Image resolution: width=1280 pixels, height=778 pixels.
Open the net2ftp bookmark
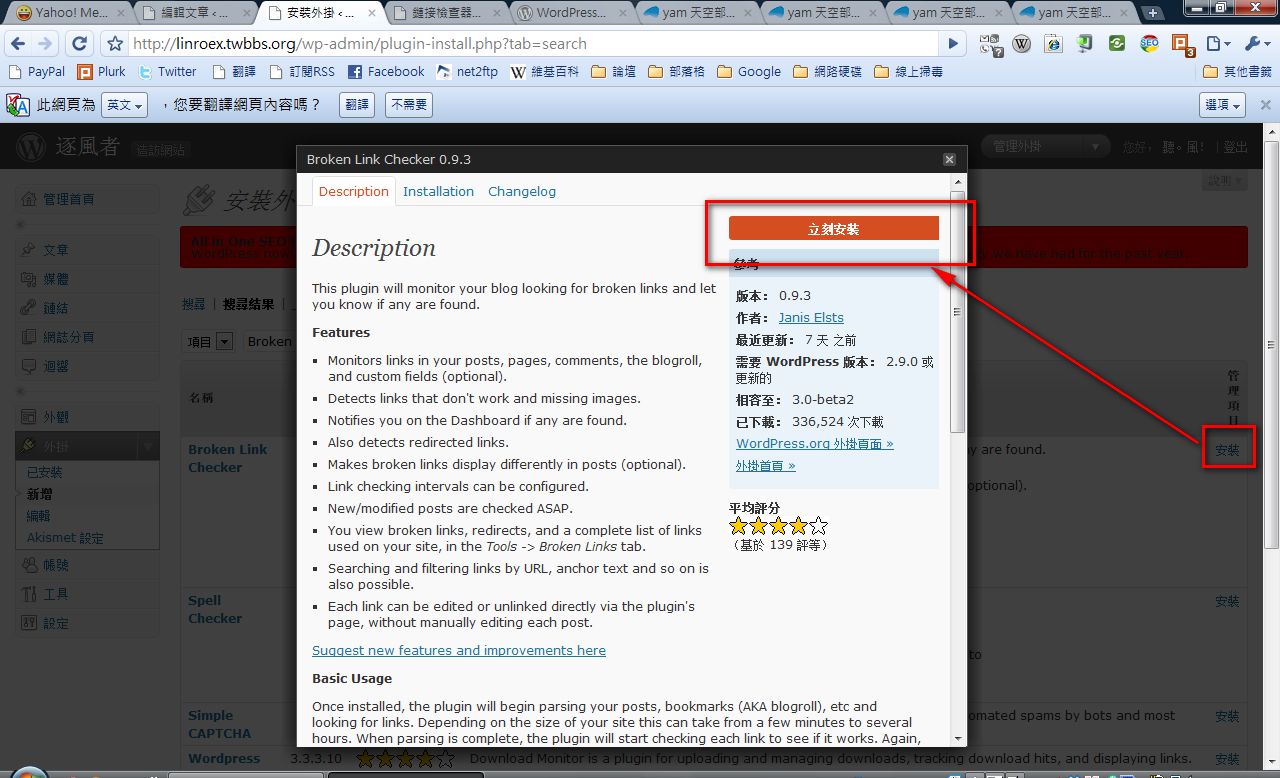pyautogui.click(x=468, y=72)
